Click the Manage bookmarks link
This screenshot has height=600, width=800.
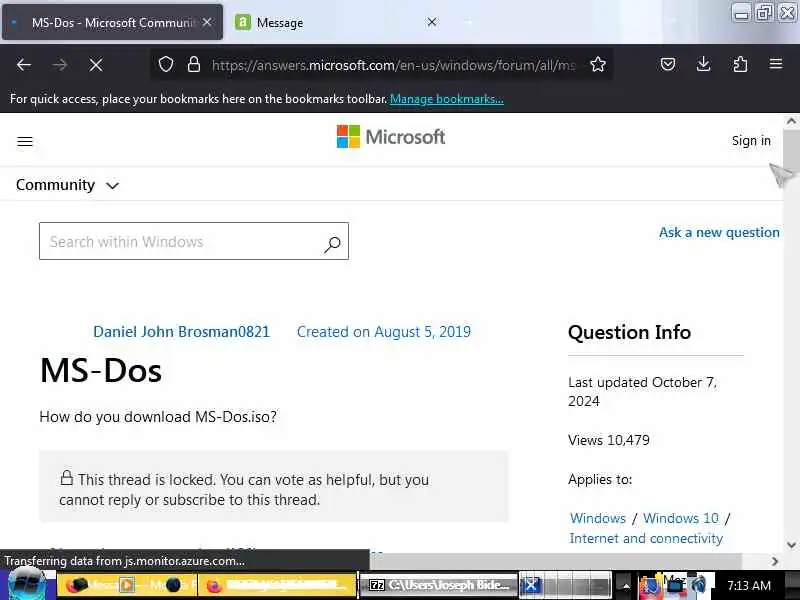446,99
